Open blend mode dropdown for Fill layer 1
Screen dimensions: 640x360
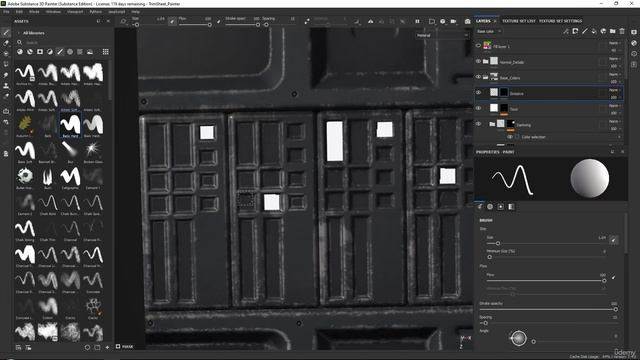(x=615, y=43)
